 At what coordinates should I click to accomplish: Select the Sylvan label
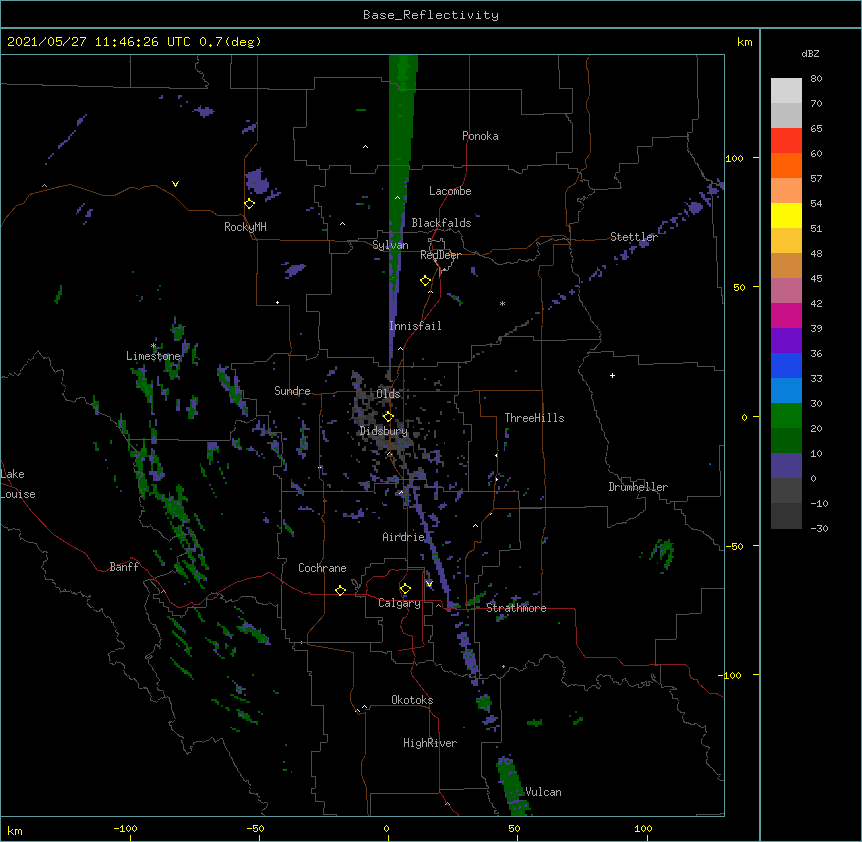tap(390, 245)
